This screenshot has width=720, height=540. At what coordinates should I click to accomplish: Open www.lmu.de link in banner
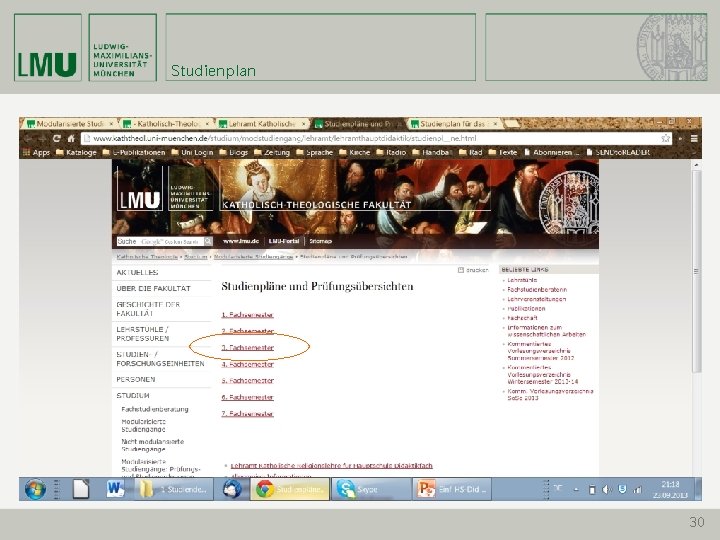click(241, 241)
